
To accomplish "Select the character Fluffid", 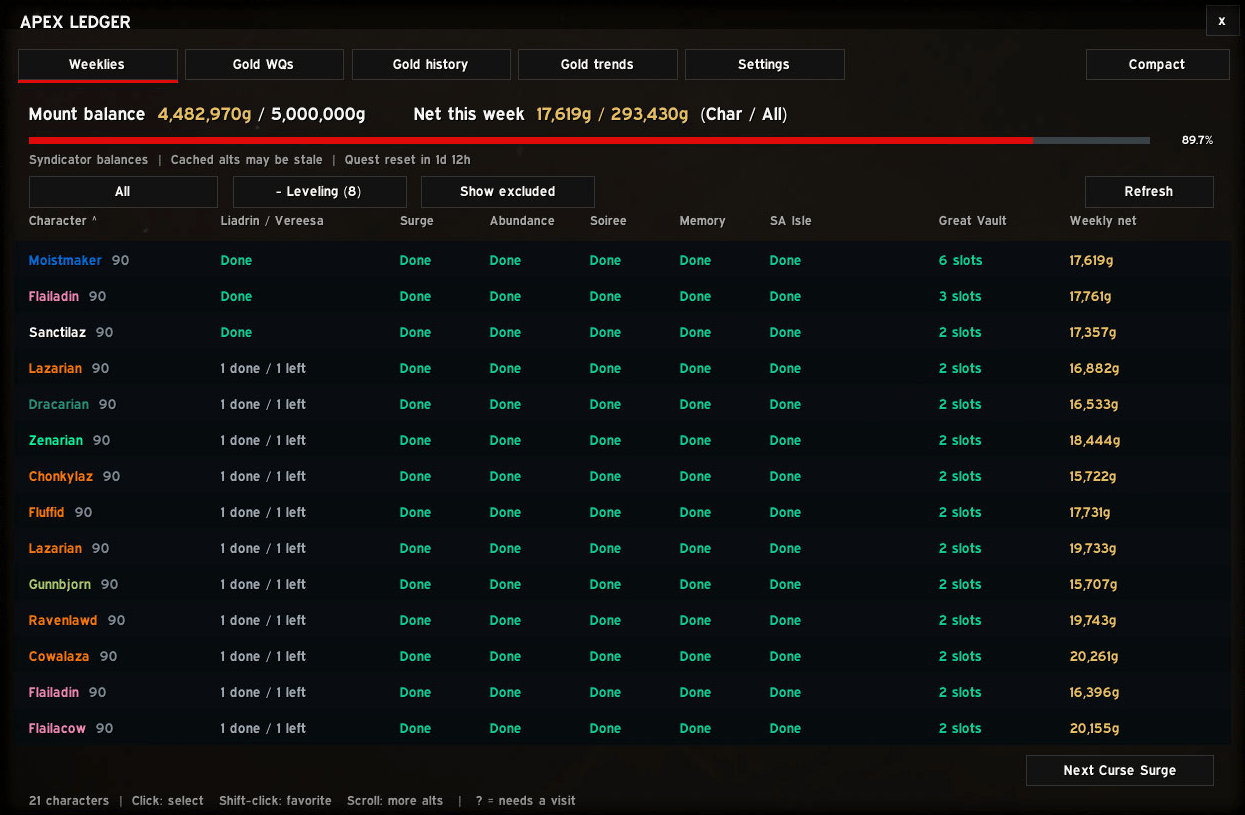I will pyautogui.click(x=622, y=512).
